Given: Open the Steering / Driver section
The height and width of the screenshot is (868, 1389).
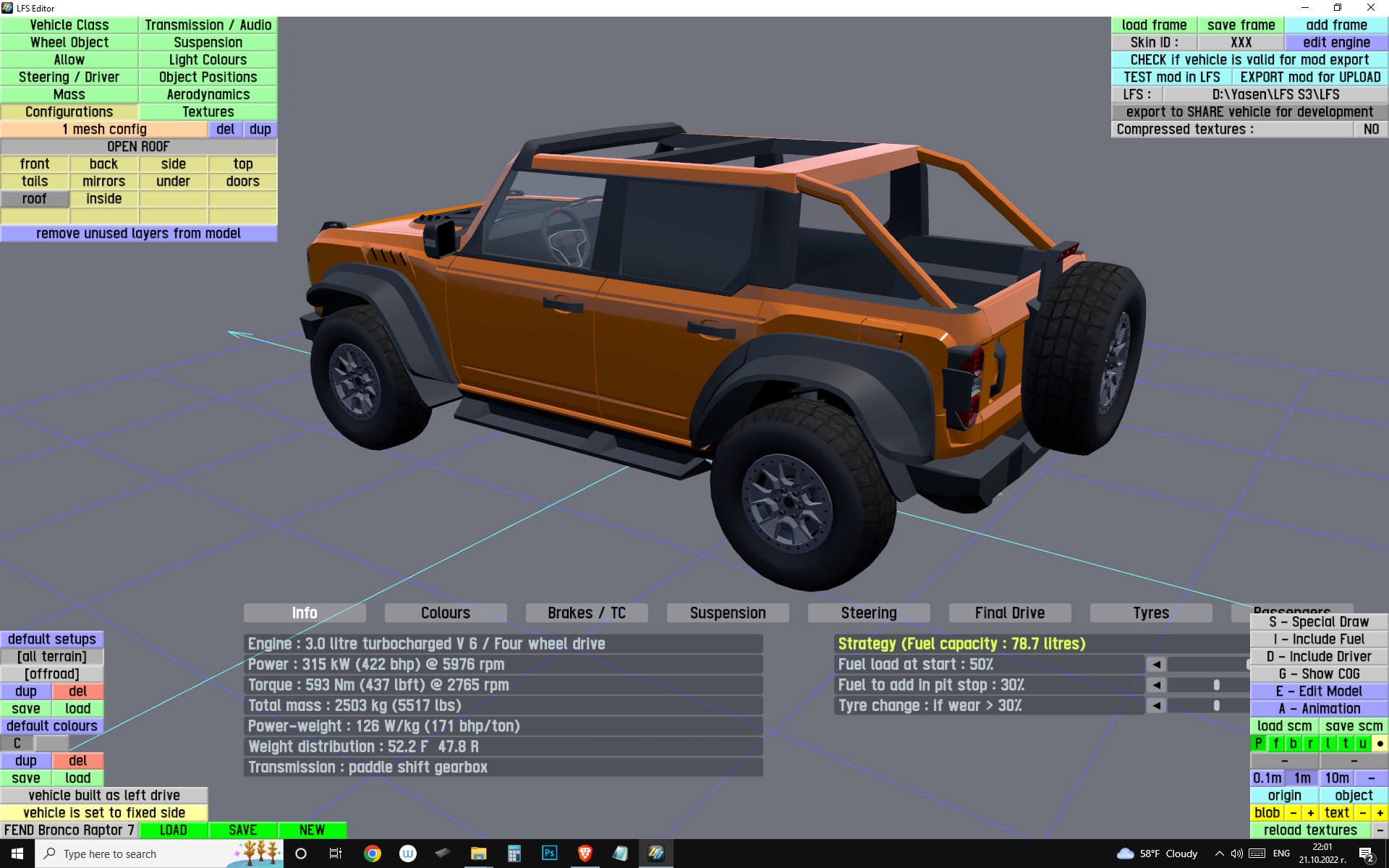Looking at the screenshot, I should point(69,77).
